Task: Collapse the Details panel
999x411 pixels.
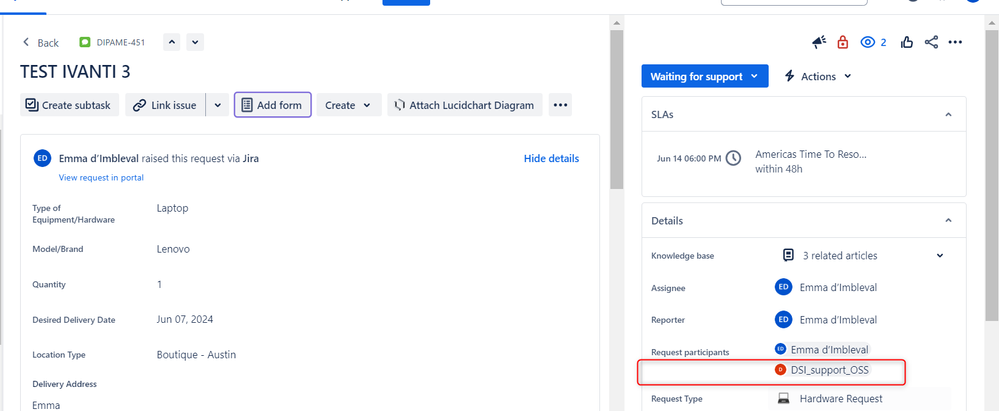Action: 948,220
